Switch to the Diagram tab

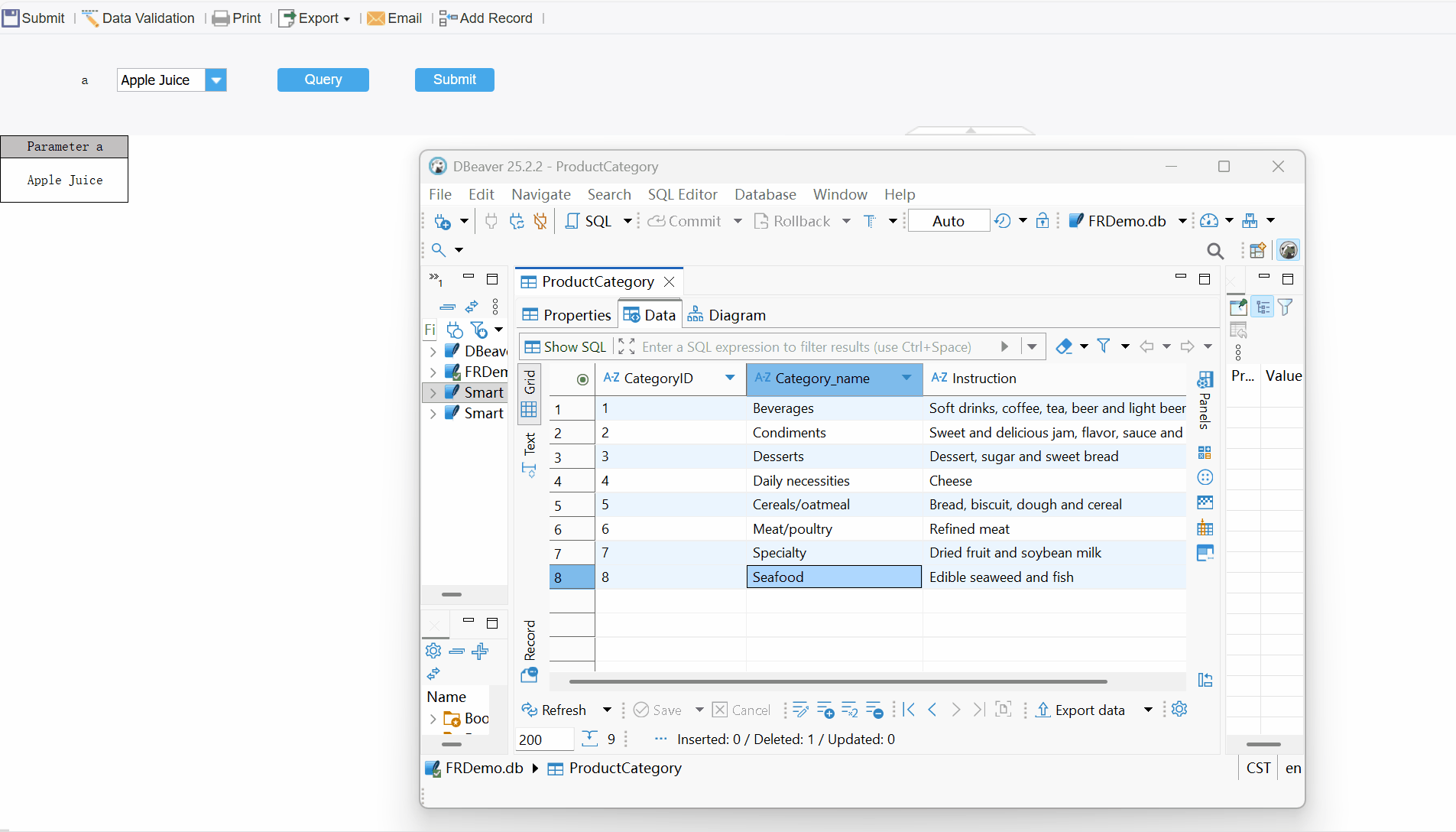pyautogui.click(x=727, y=315)
